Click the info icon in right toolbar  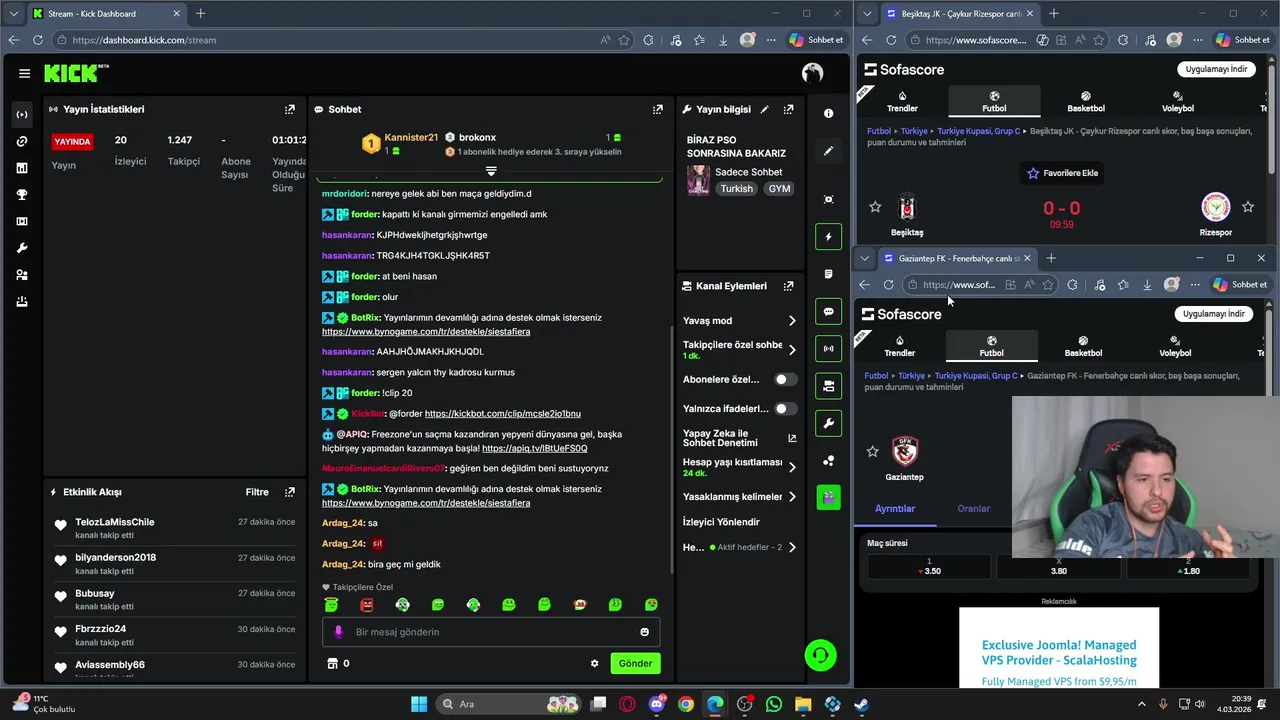[828, 113]
